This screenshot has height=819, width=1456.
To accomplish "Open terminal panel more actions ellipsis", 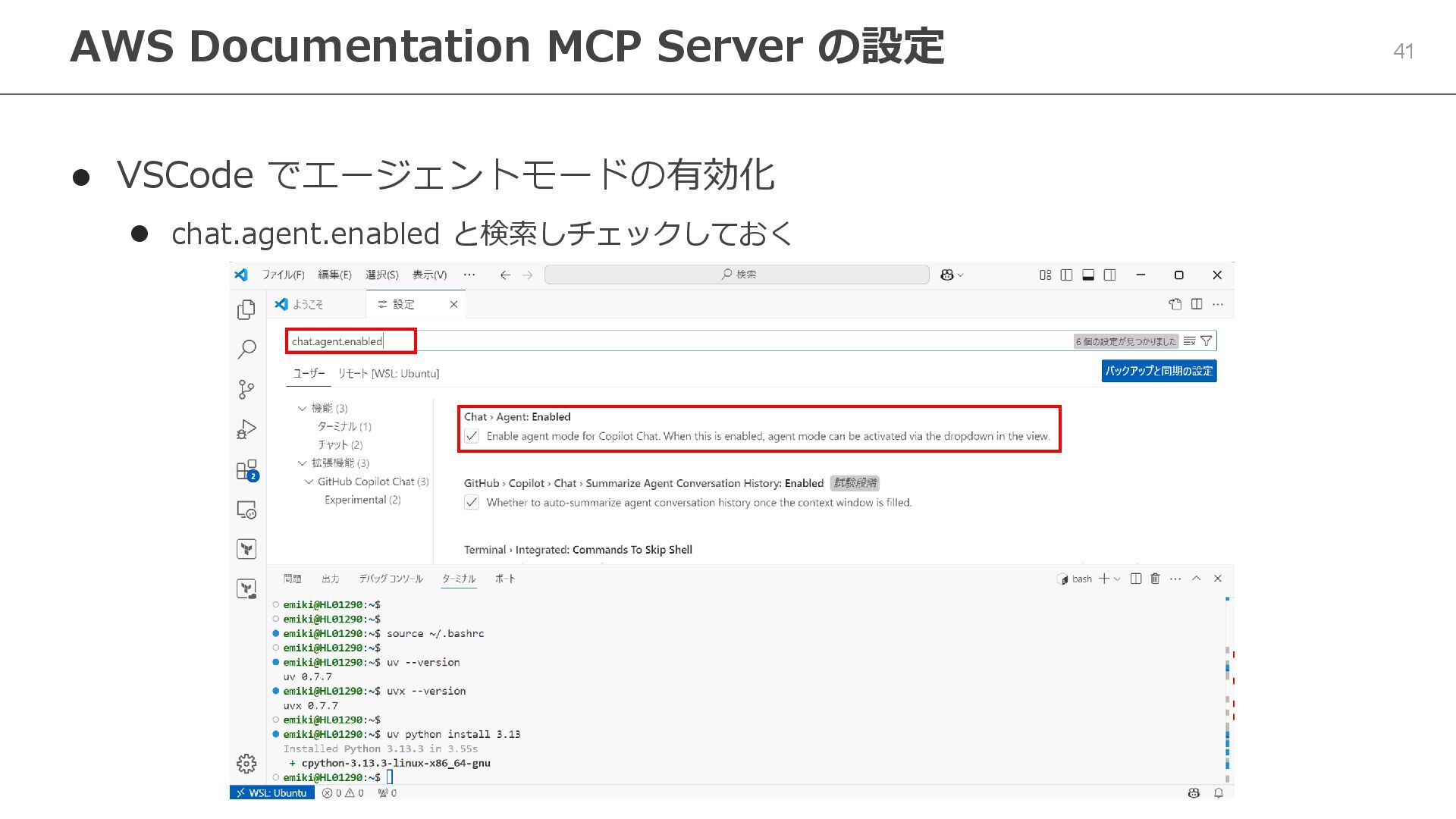I will tap(1175, 579).
